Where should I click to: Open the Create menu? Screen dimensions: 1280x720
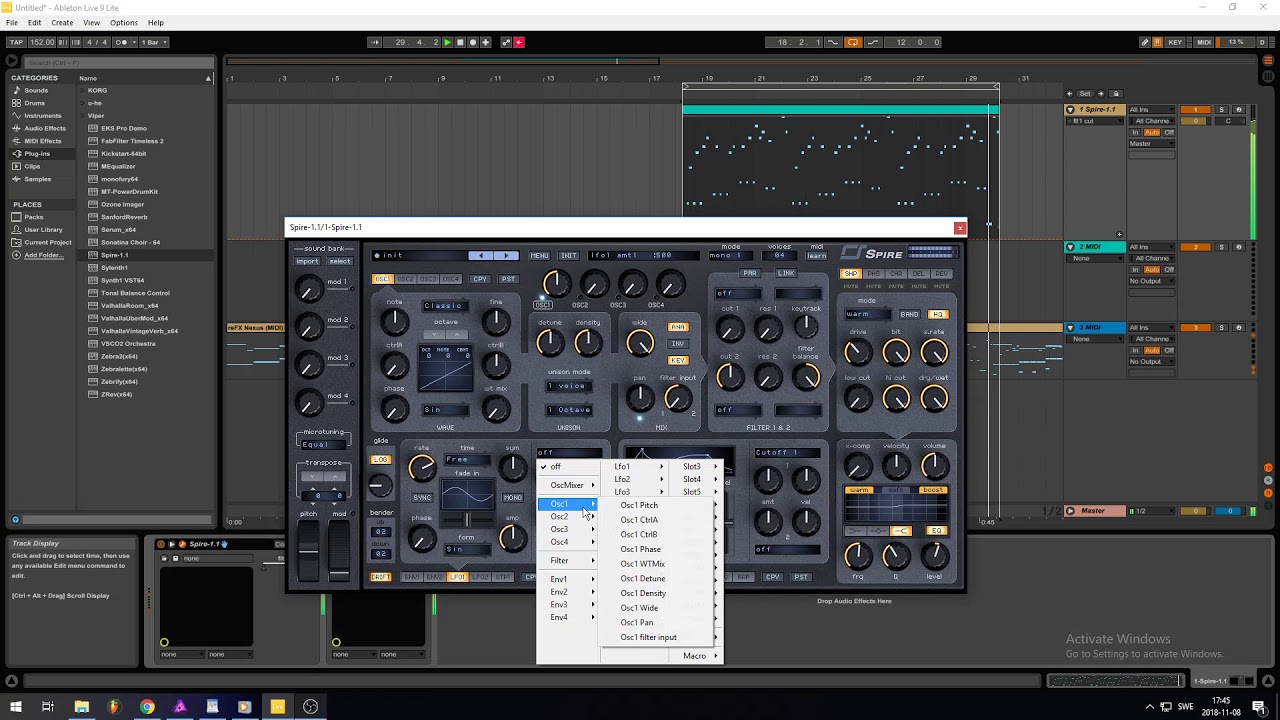click(x=62, y=22)
